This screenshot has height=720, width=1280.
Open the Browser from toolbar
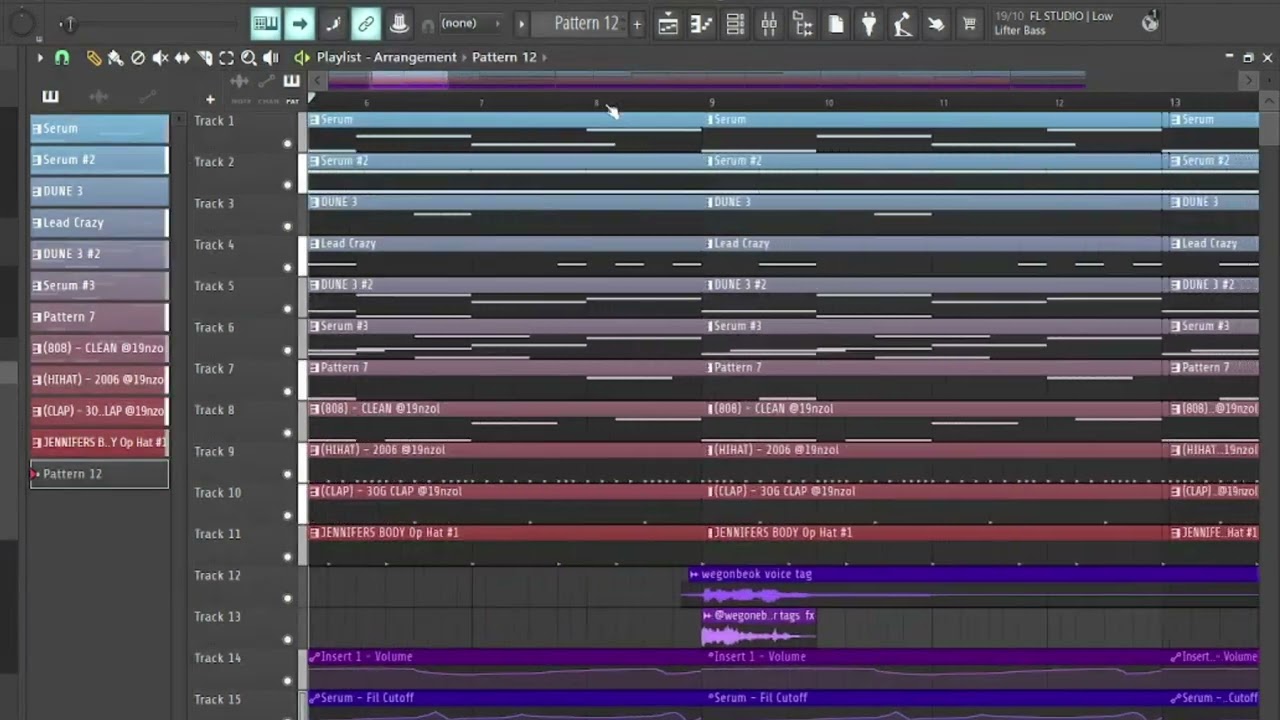click(x=802, y=24)
